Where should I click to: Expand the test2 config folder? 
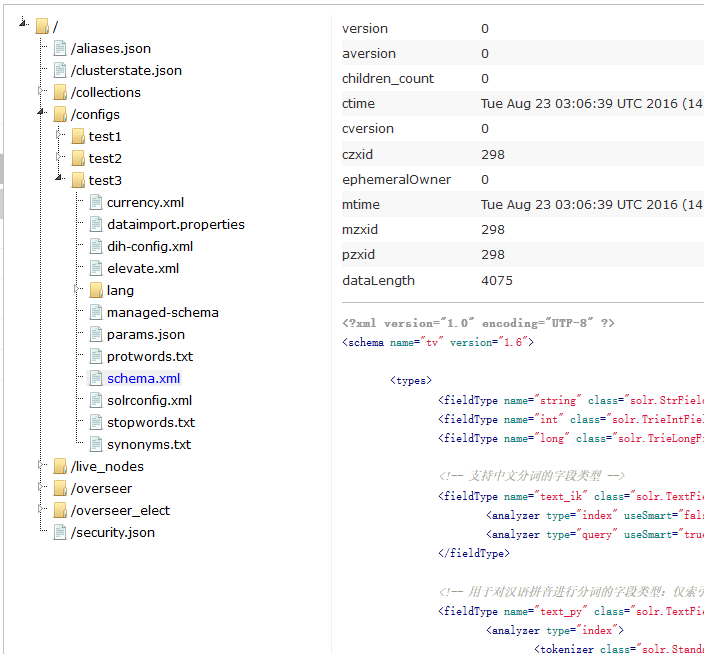(60, 158)
